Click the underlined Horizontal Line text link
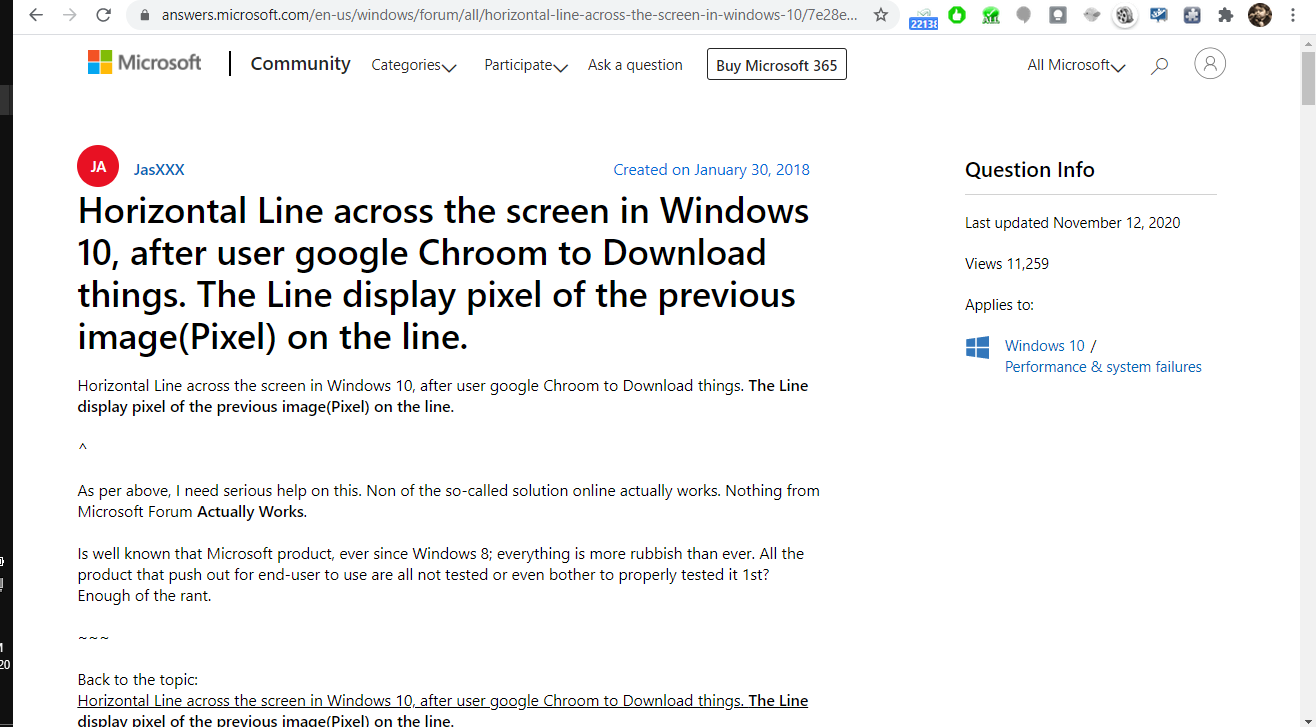1316x727 pixels. coord(443,710)
